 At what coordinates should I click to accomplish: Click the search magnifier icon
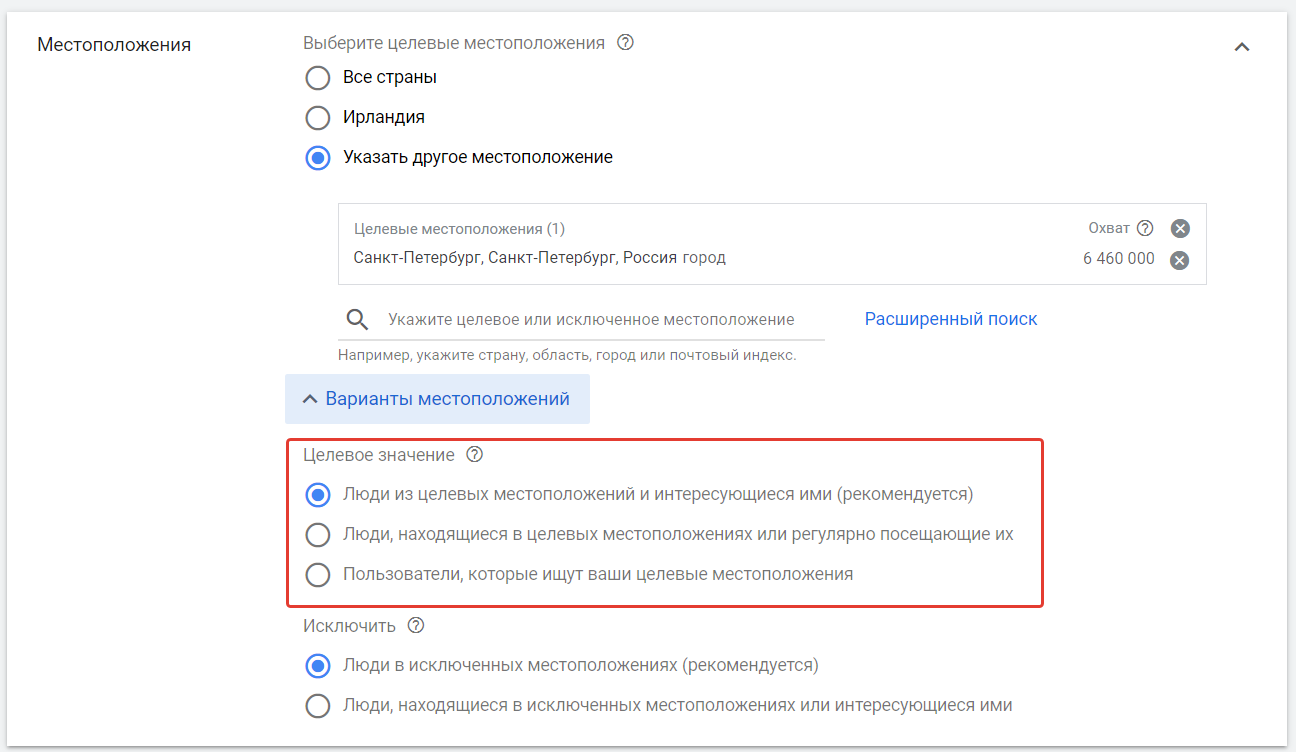pos(357,319)
